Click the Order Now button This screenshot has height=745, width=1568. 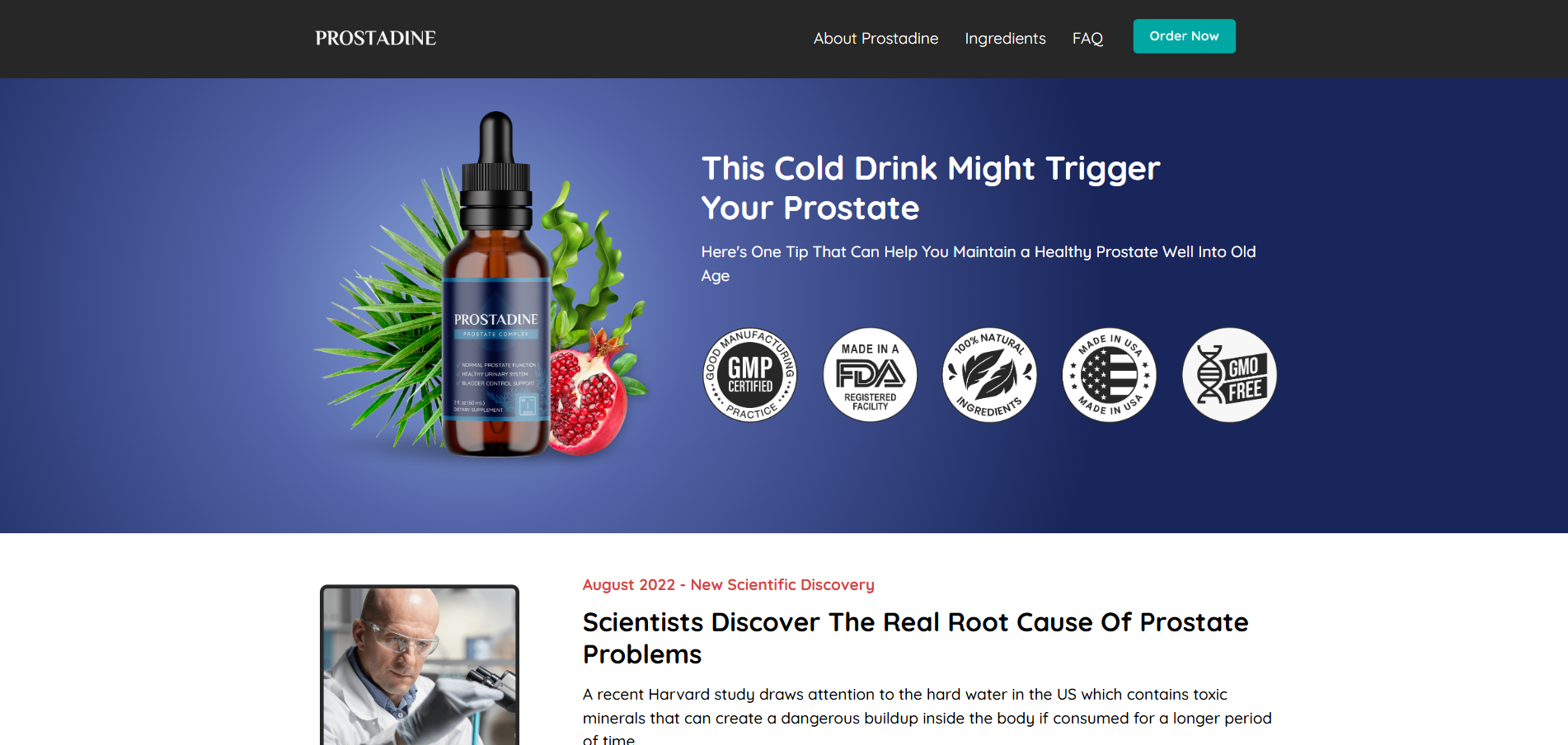pyautogui.click(x=1184, y=36)
